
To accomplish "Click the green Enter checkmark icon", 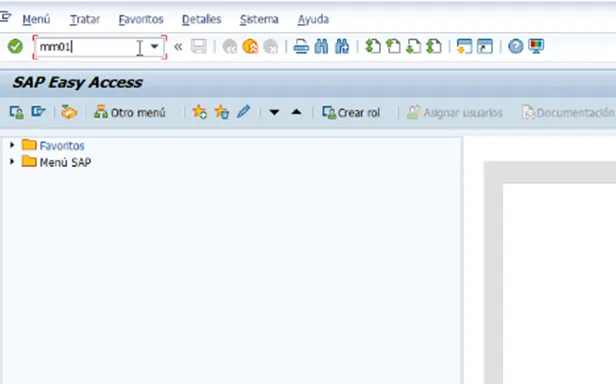I will click(x=15, y=46).
